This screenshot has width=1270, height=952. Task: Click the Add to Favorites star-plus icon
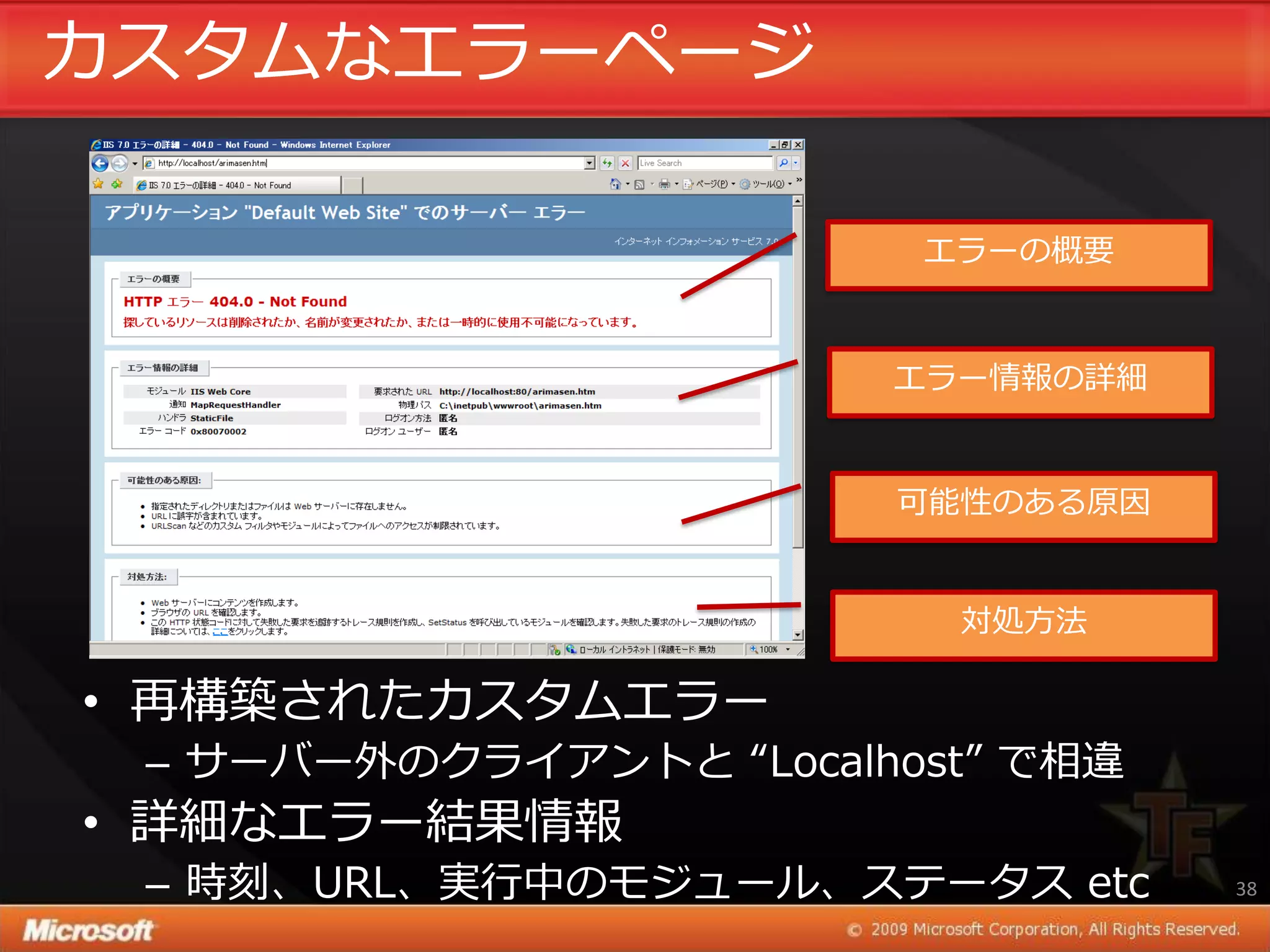click(x=117, y=184)
